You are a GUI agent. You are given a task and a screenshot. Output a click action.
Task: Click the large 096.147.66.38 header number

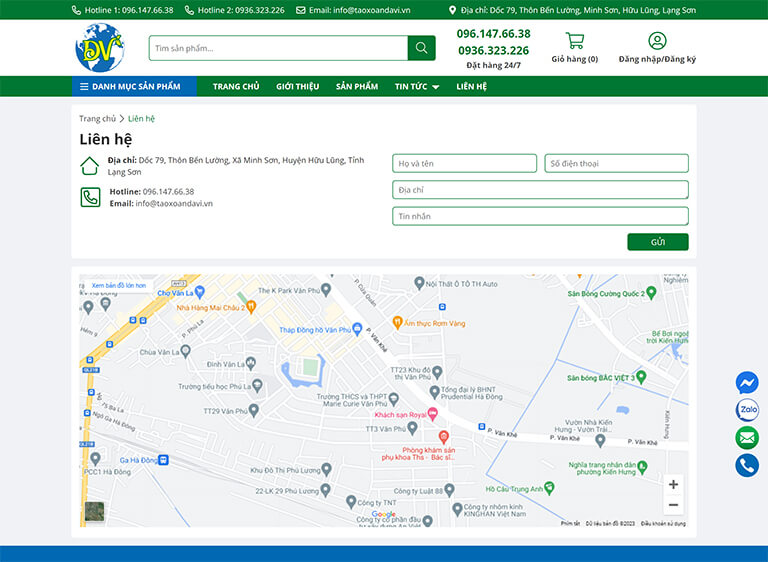click(493, 34)
